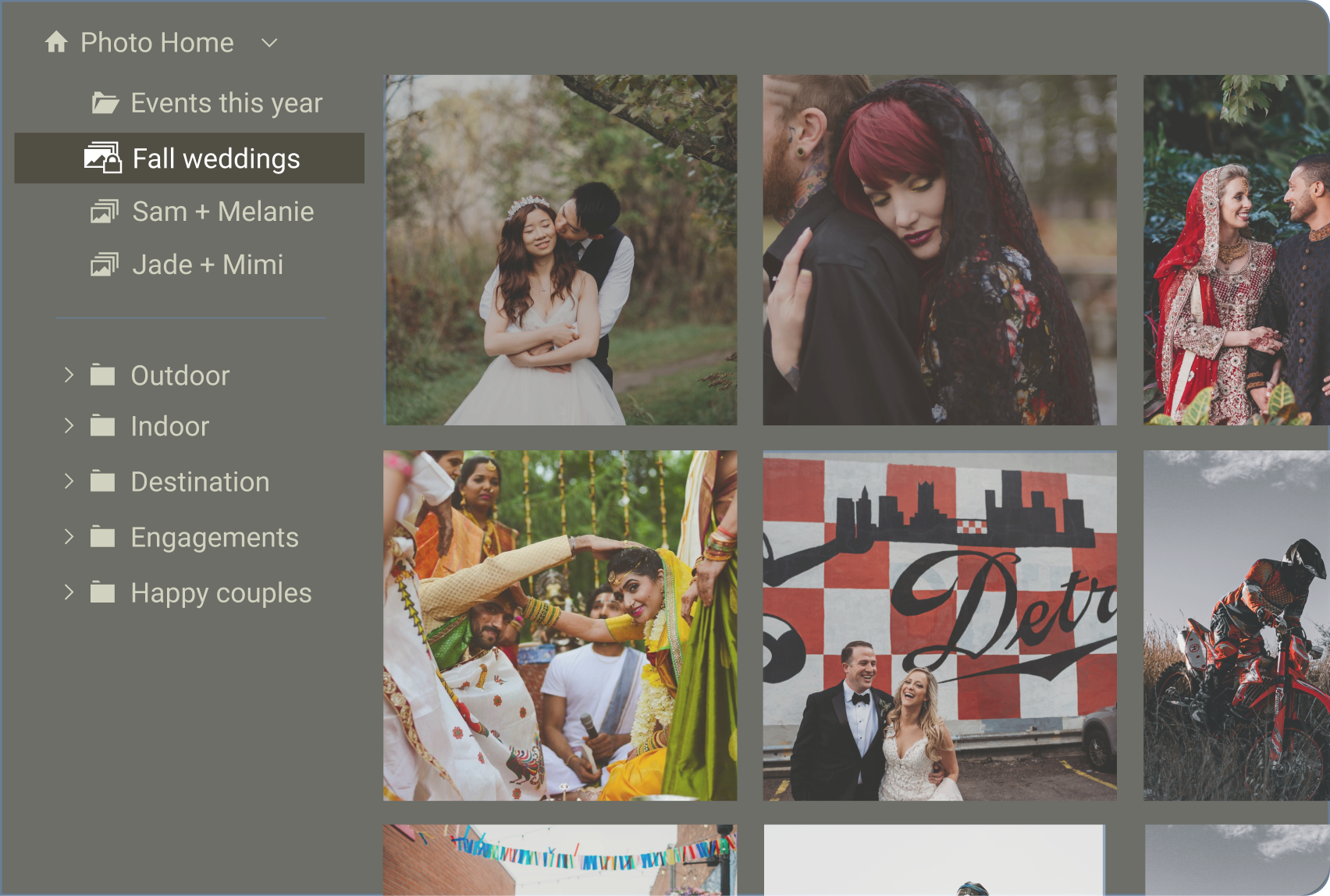Click the album icon next to Jade + Mimi
Screen dimensions: 1330x896
105,265
